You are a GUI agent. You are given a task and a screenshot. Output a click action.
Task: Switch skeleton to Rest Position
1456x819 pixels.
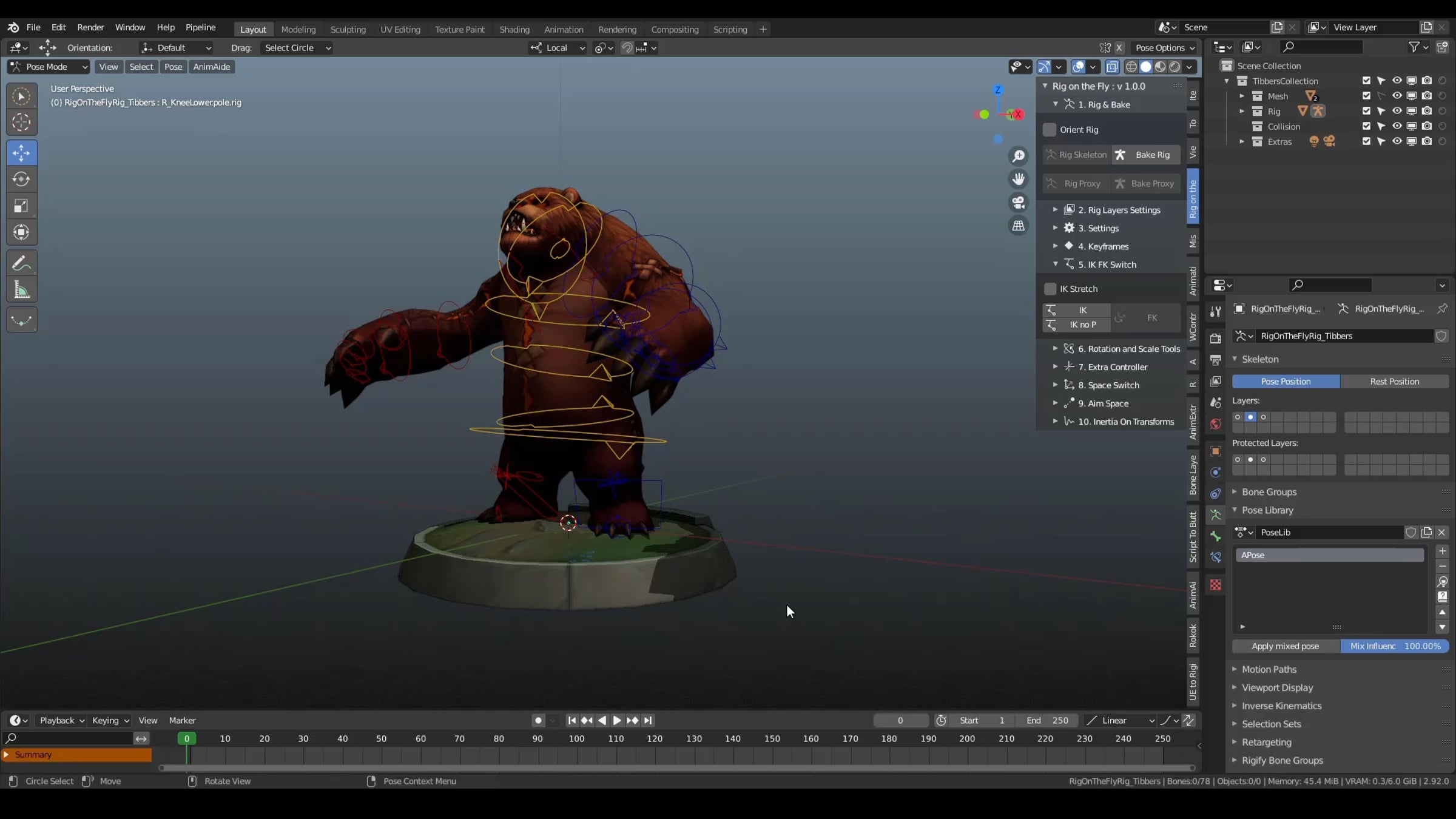tap(1394, 382)
